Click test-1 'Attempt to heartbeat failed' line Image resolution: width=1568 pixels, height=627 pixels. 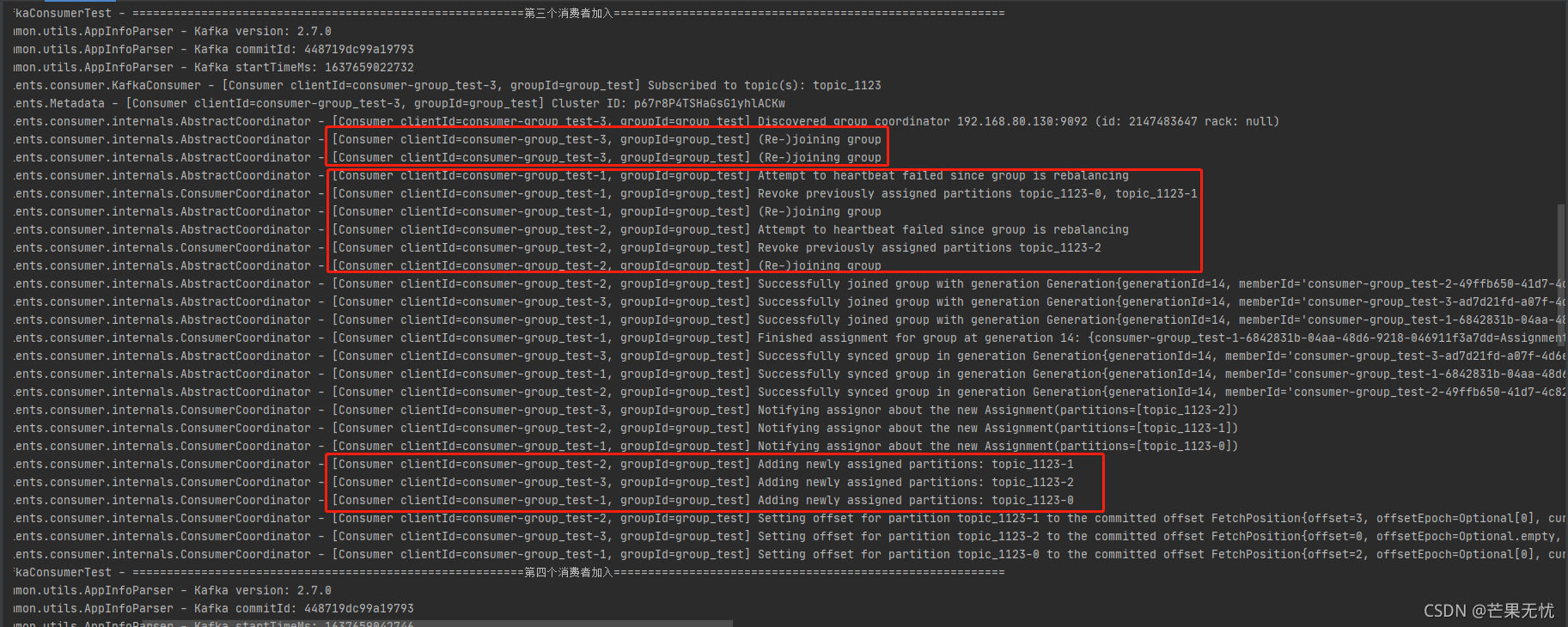571,175
